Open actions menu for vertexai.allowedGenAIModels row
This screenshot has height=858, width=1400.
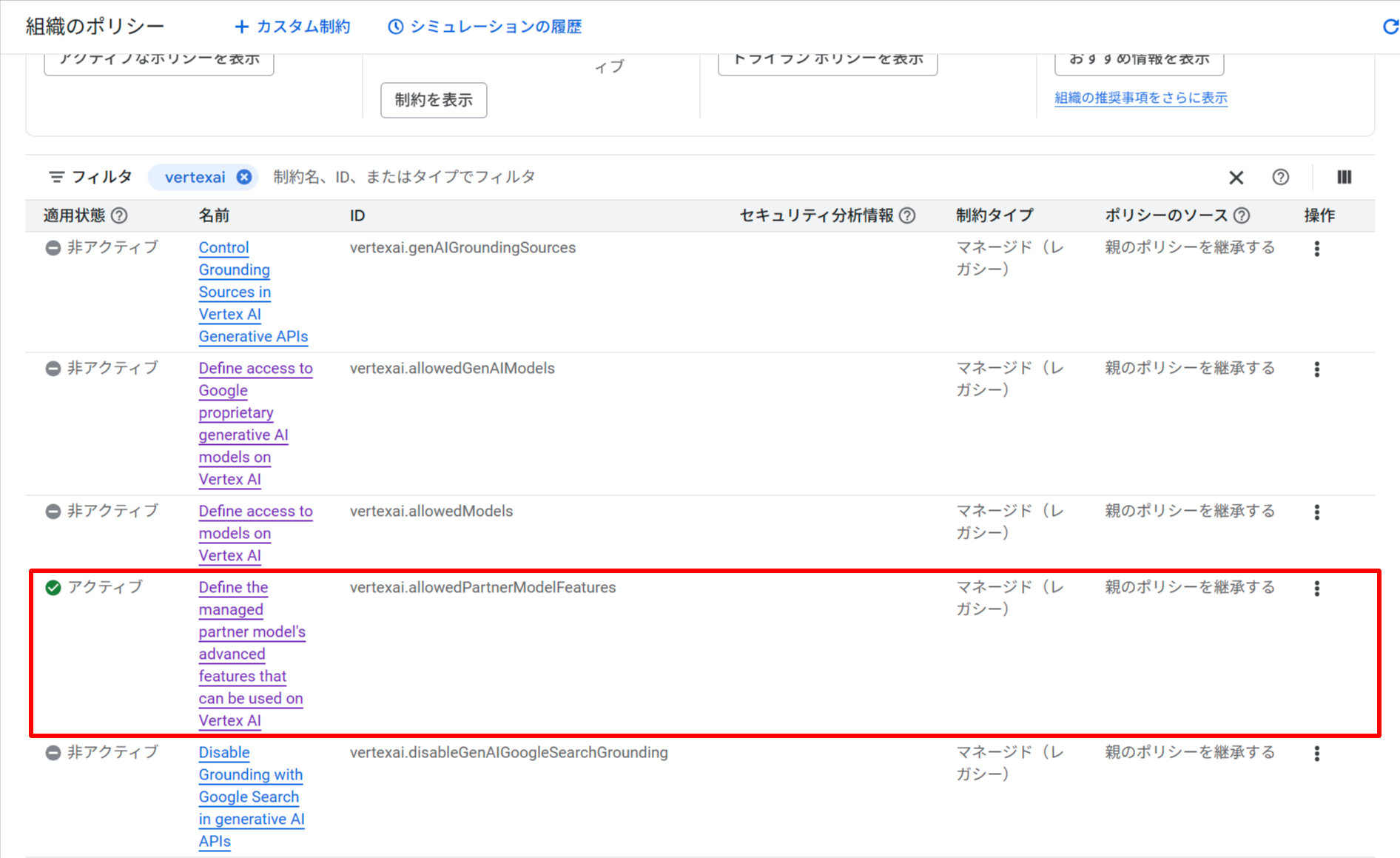(x=1316, y=369)
